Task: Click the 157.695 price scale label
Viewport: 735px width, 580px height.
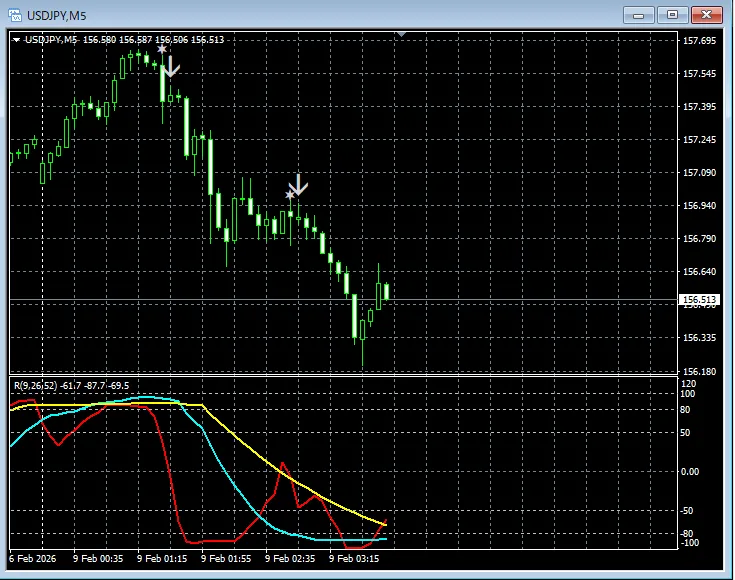Action: (x=699, y=41)
